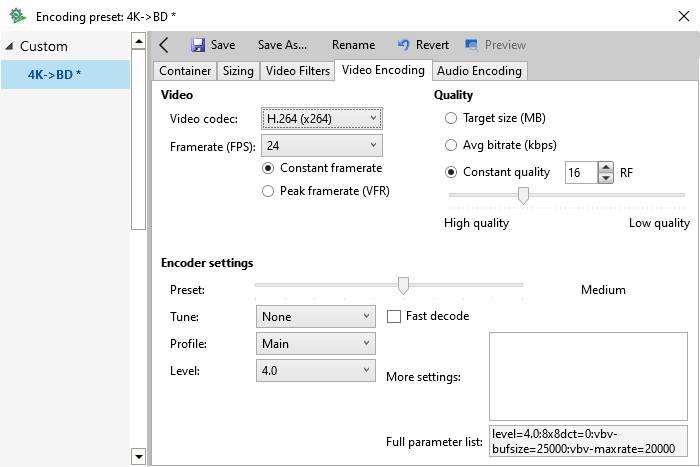
Task: Click the Revert undo arrow icon
Action: point(404,45)
